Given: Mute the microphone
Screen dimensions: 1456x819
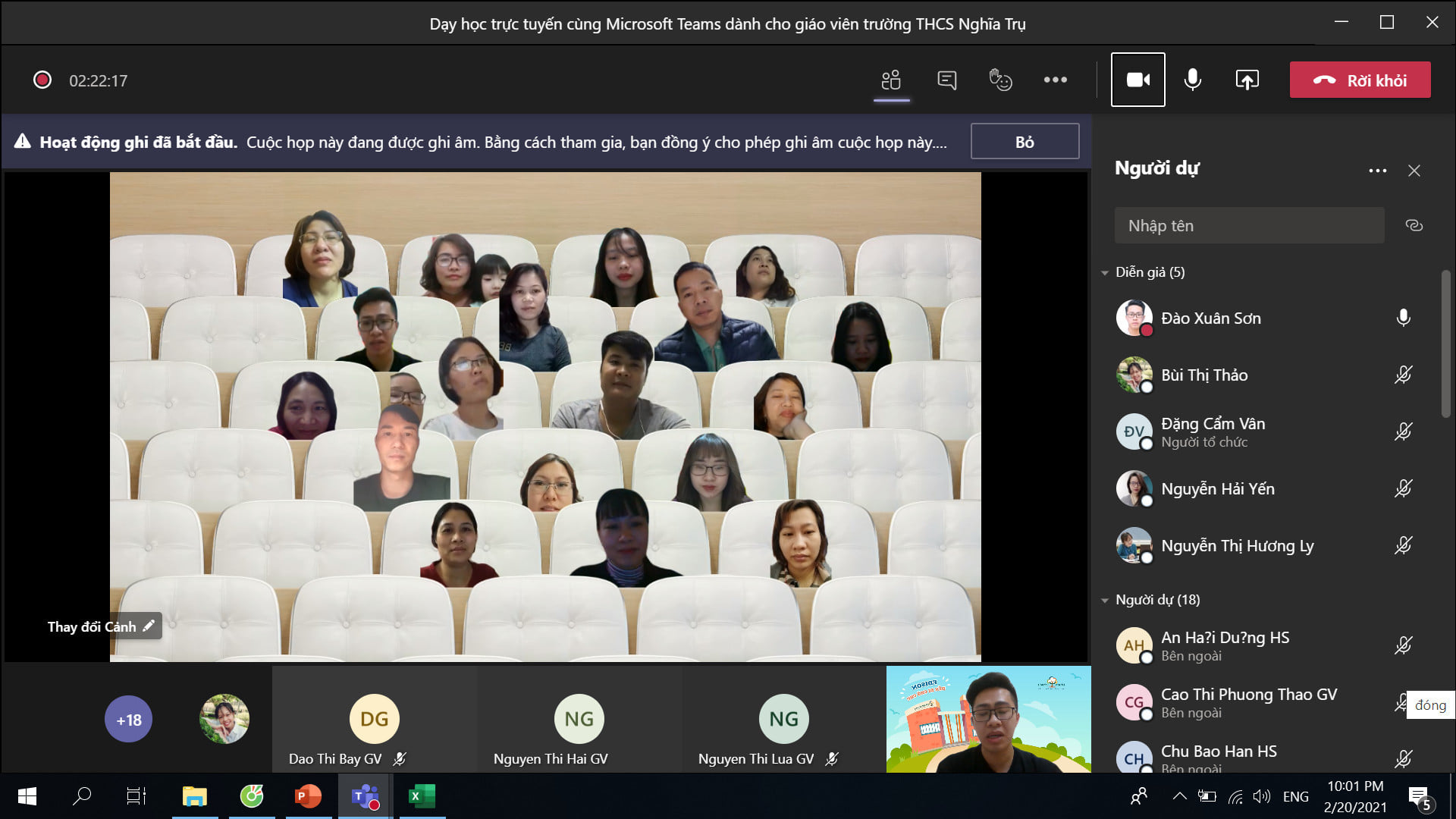Looking at the screenshot, I should [1192, 80].
